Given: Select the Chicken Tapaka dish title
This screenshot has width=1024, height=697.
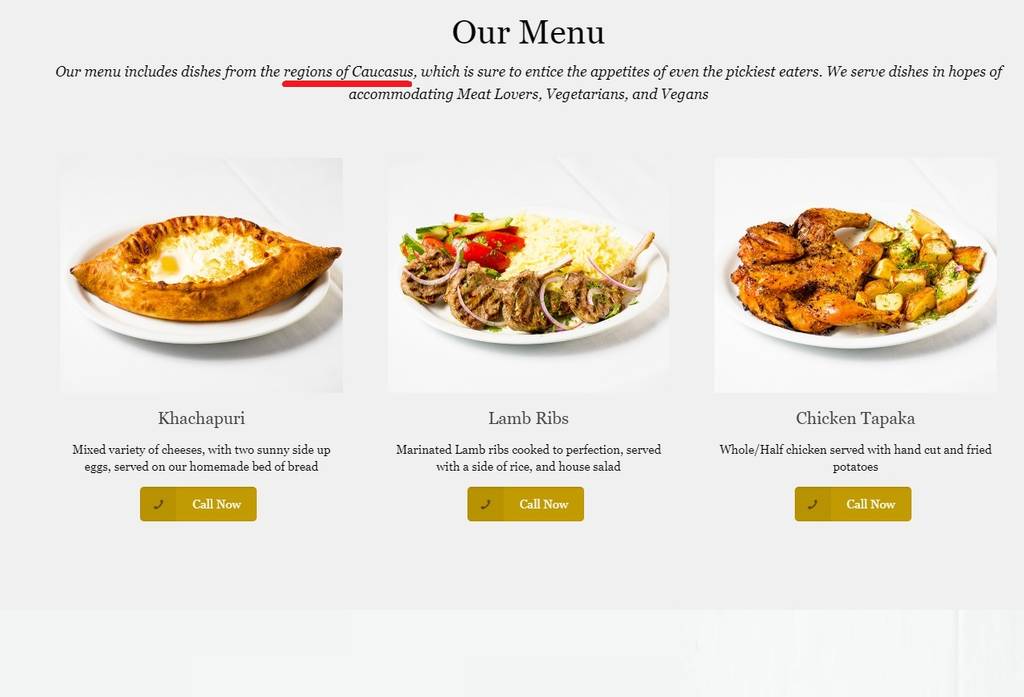Looking at the screenshot, I should (855, 418).
